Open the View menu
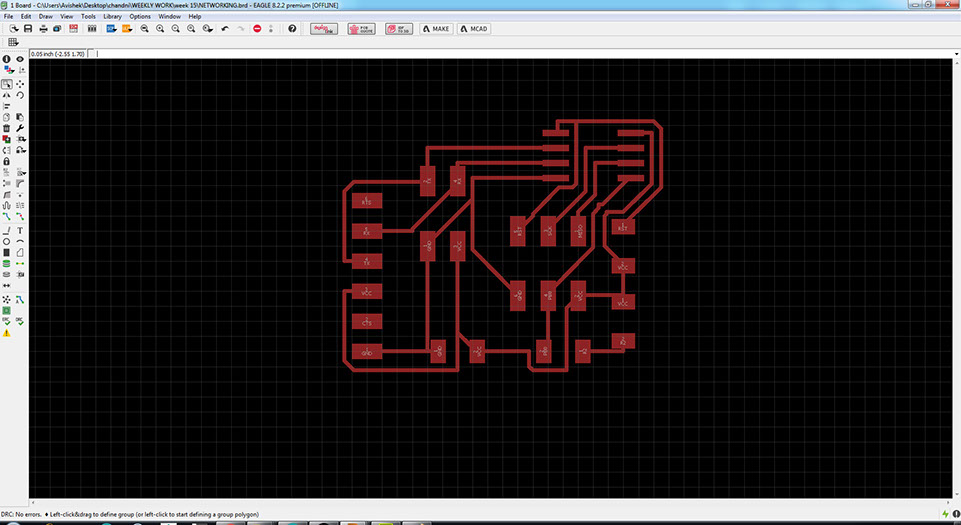 (66, 17)
